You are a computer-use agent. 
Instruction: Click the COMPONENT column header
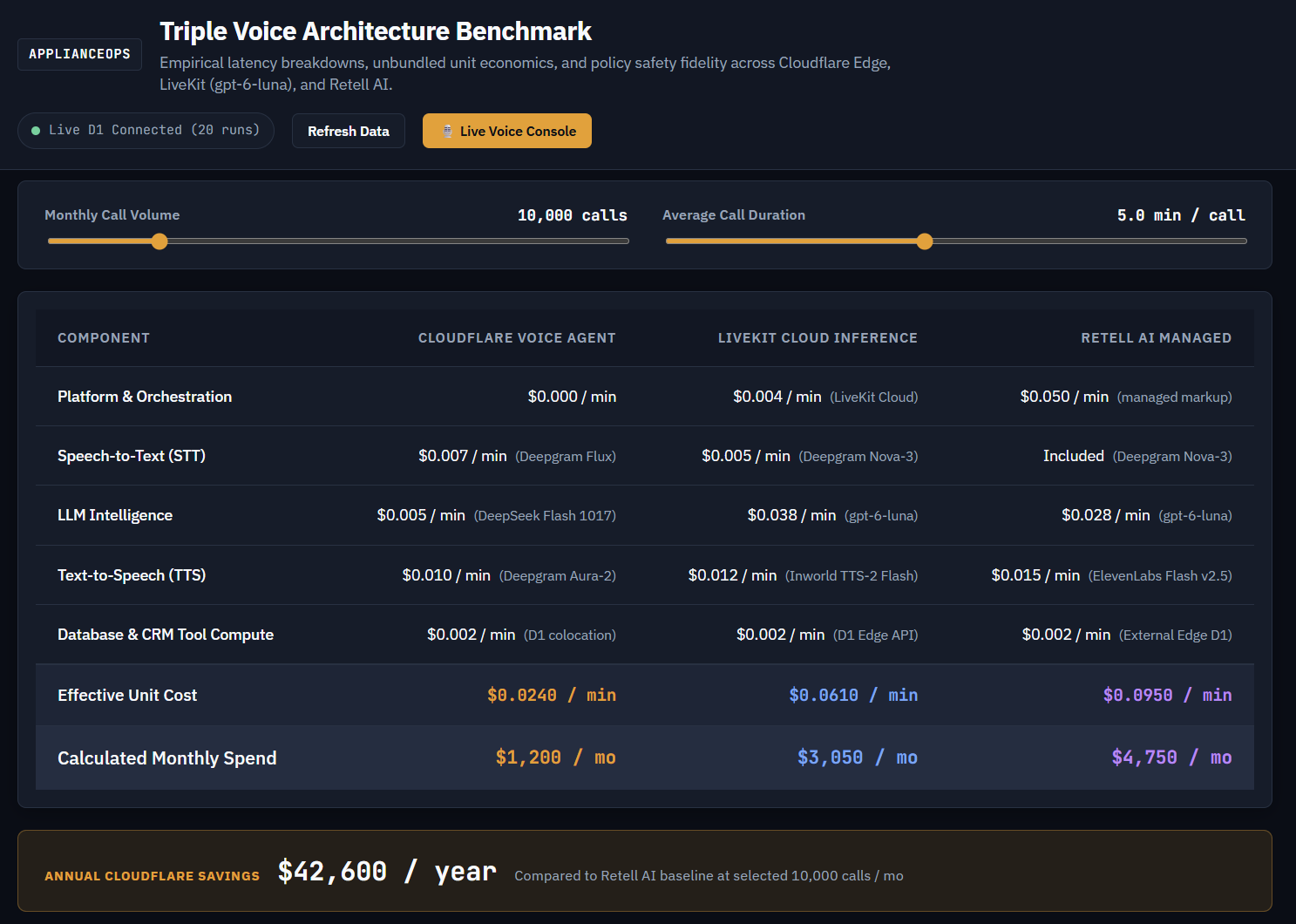pos(104,338)
